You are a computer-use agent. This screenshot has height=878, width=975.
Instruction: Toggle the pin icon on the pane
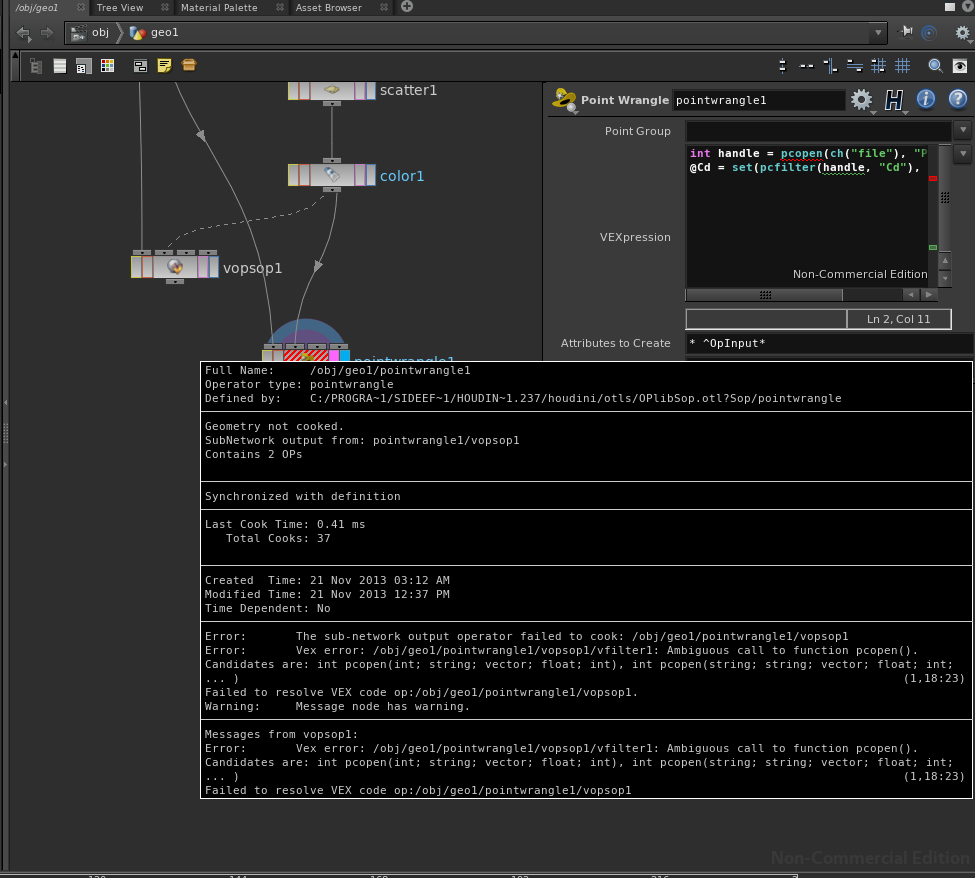pyautogui.click(x=906, y=32)
